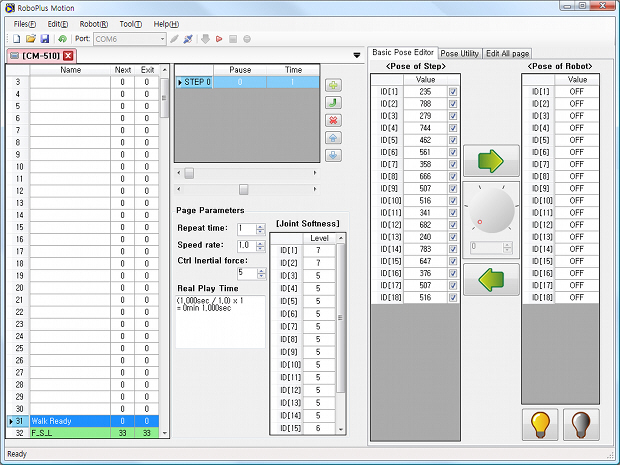Open the tab list dropdown arrow
The image size is (620, 465).
(x=357, y=55)
